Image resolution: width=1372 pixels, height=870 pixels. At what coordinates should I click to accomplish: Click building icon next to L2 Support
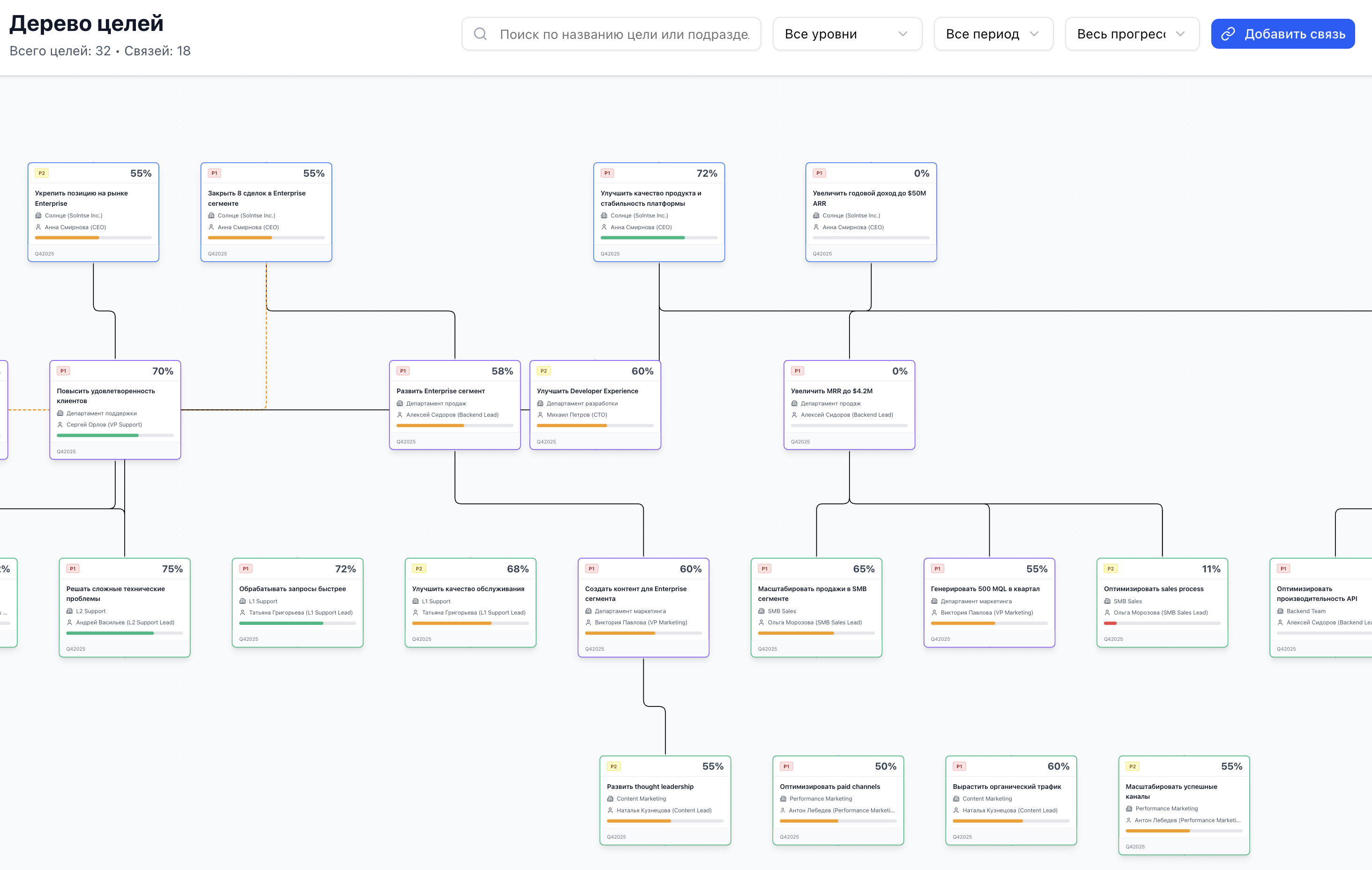(x=69, y=611)
